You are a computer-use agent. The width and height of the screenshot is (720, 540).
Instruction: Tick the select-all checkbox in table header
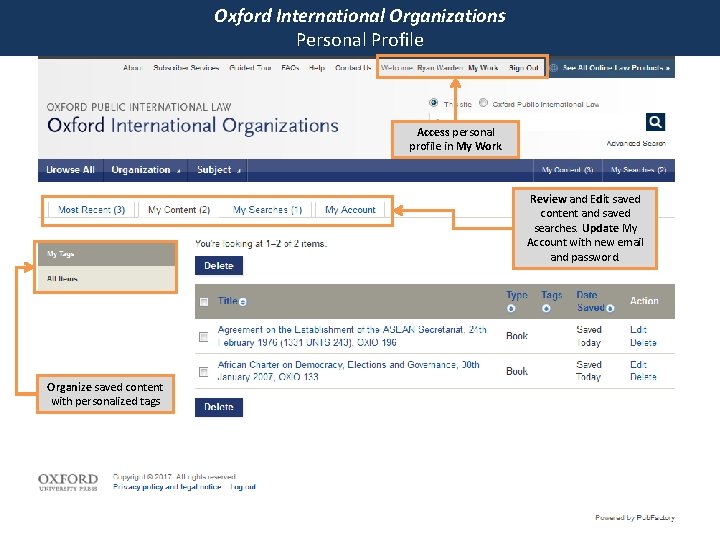point(204,302)
